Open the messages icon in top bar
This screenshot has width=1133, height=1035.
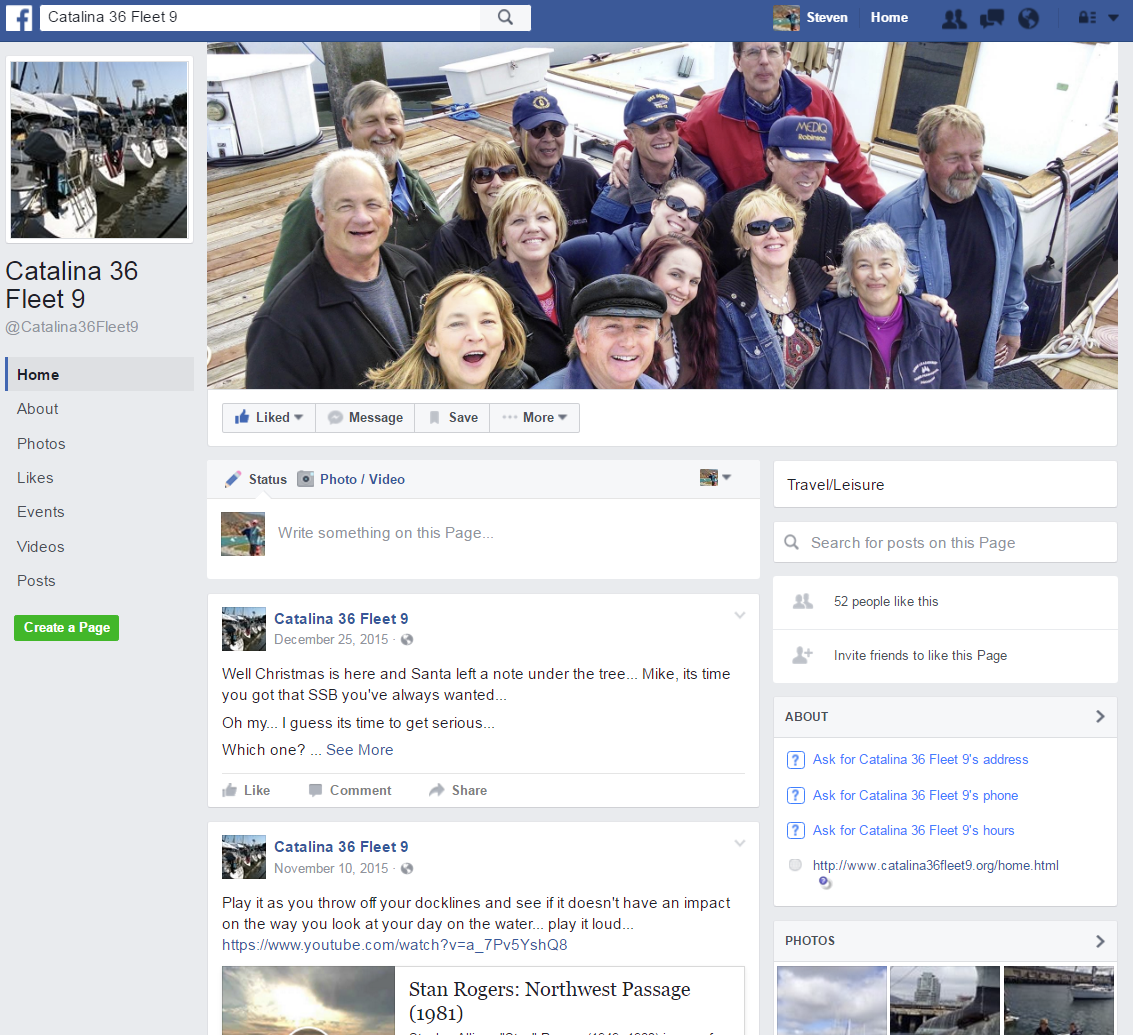992,18
